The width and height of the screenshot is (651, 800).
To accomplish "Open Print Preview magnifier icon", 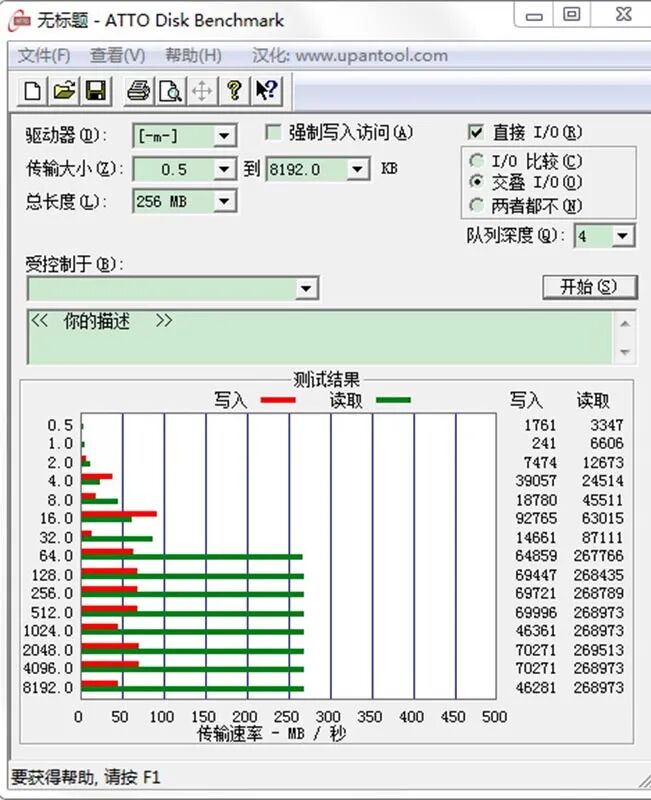I will [x=170, y=91].
